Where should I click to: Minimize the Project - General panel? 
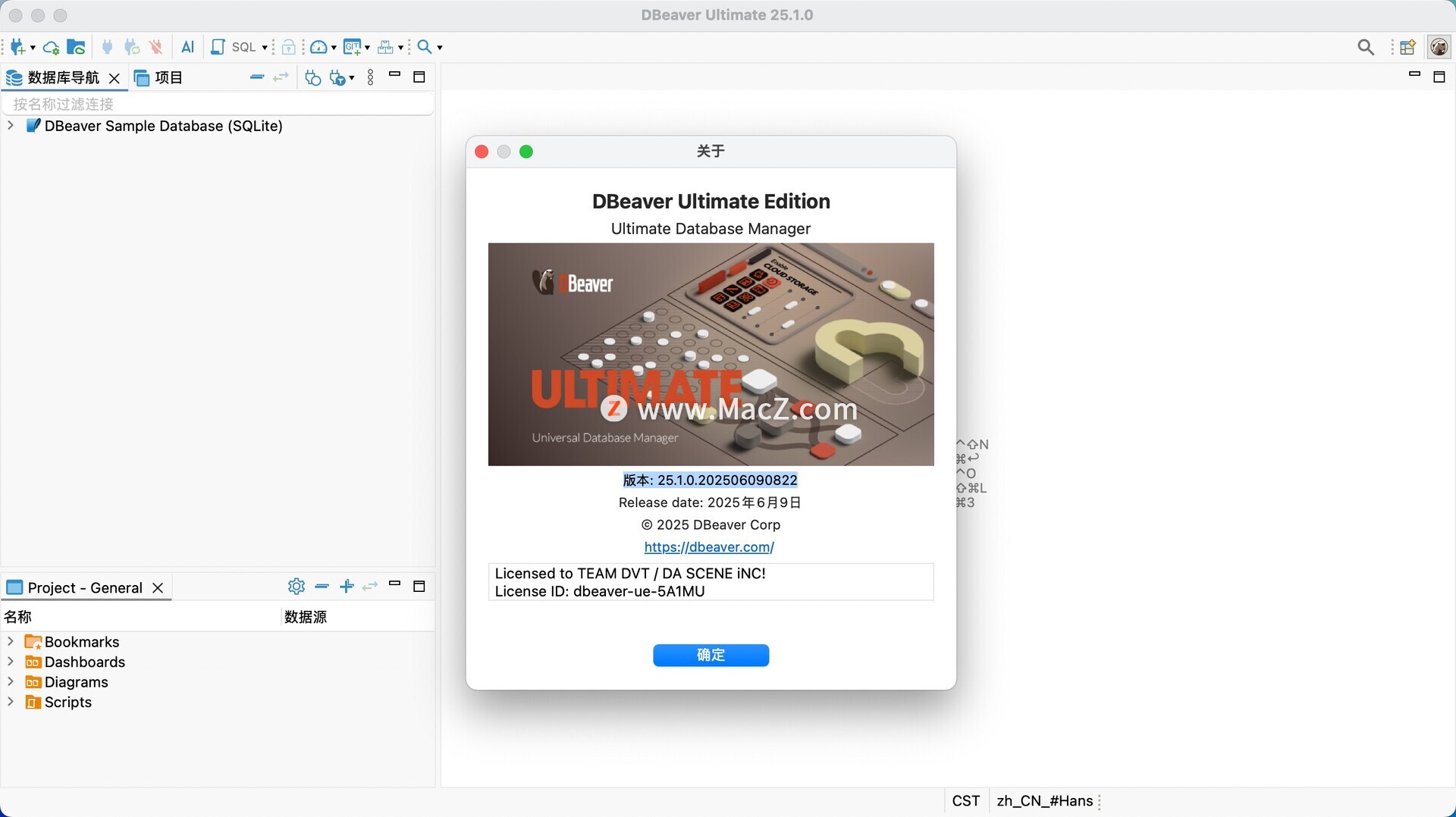coord(394,584)
